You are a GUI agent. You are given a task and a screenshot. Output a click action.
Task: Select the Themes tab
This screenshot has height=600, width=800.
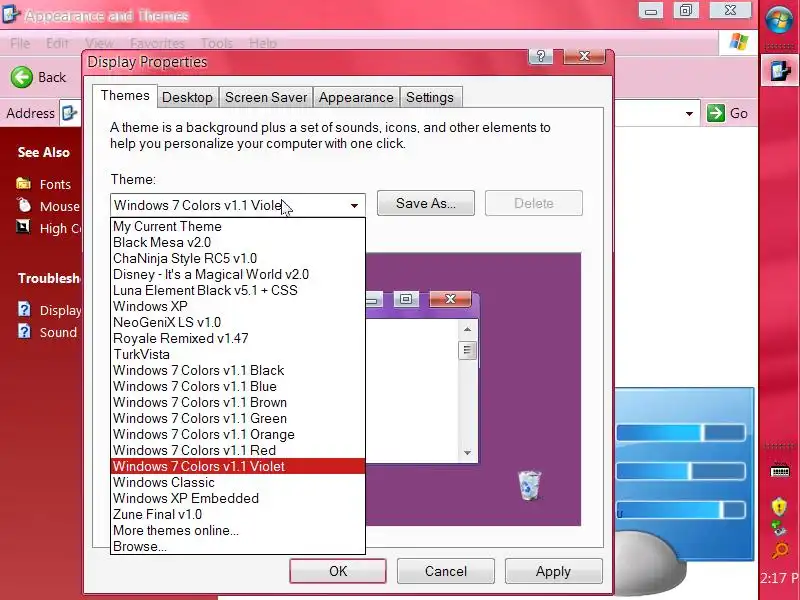(125, 96)
